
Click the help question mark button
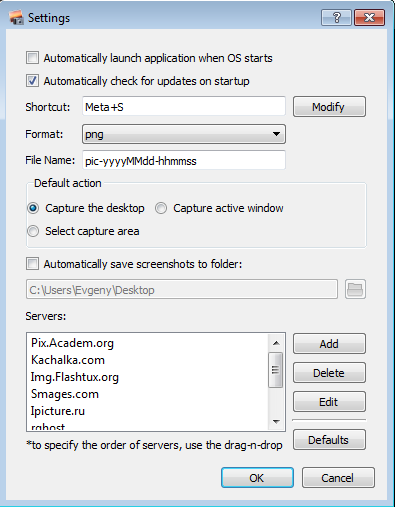click(336, 17)
